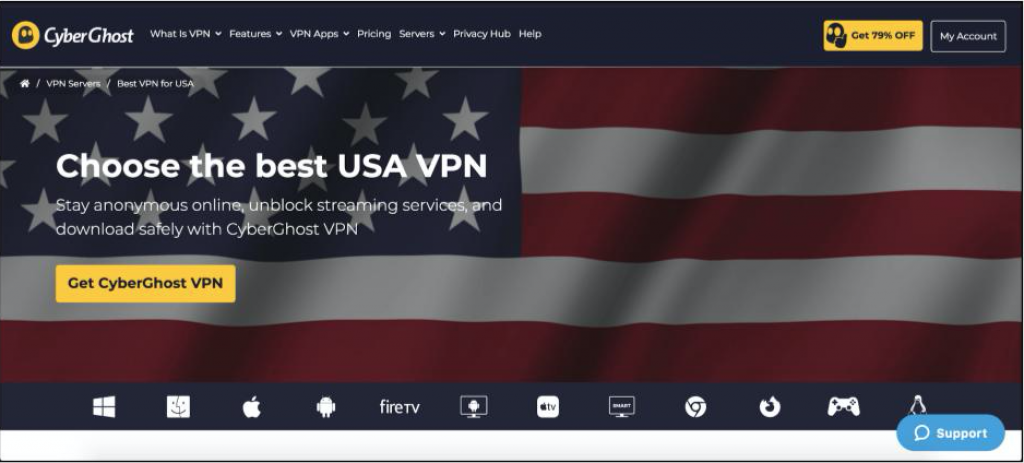This screenshot has height=463, width=1024.
Task: Open the Support chat button
Action: coord(950,433)
